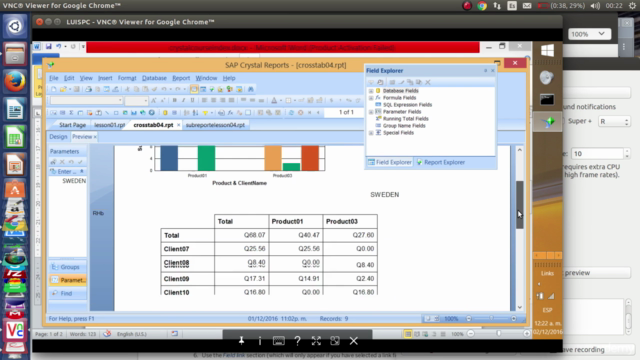Toggle Underline formatting in the formatting toolbar
Screen dimensions: 640x360
[192, 100]
